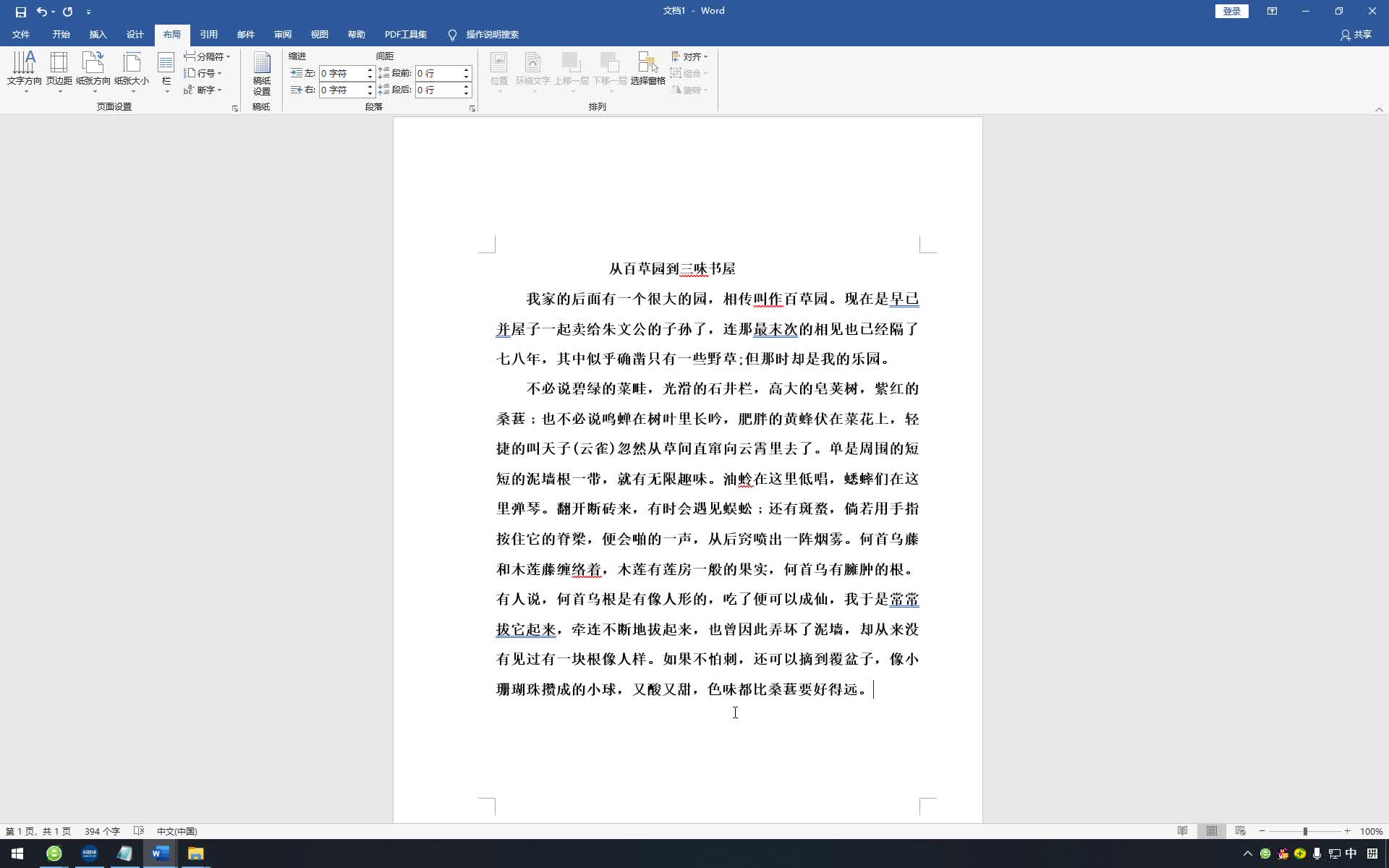Click the 登录 sign in button

pos(1231,11)
